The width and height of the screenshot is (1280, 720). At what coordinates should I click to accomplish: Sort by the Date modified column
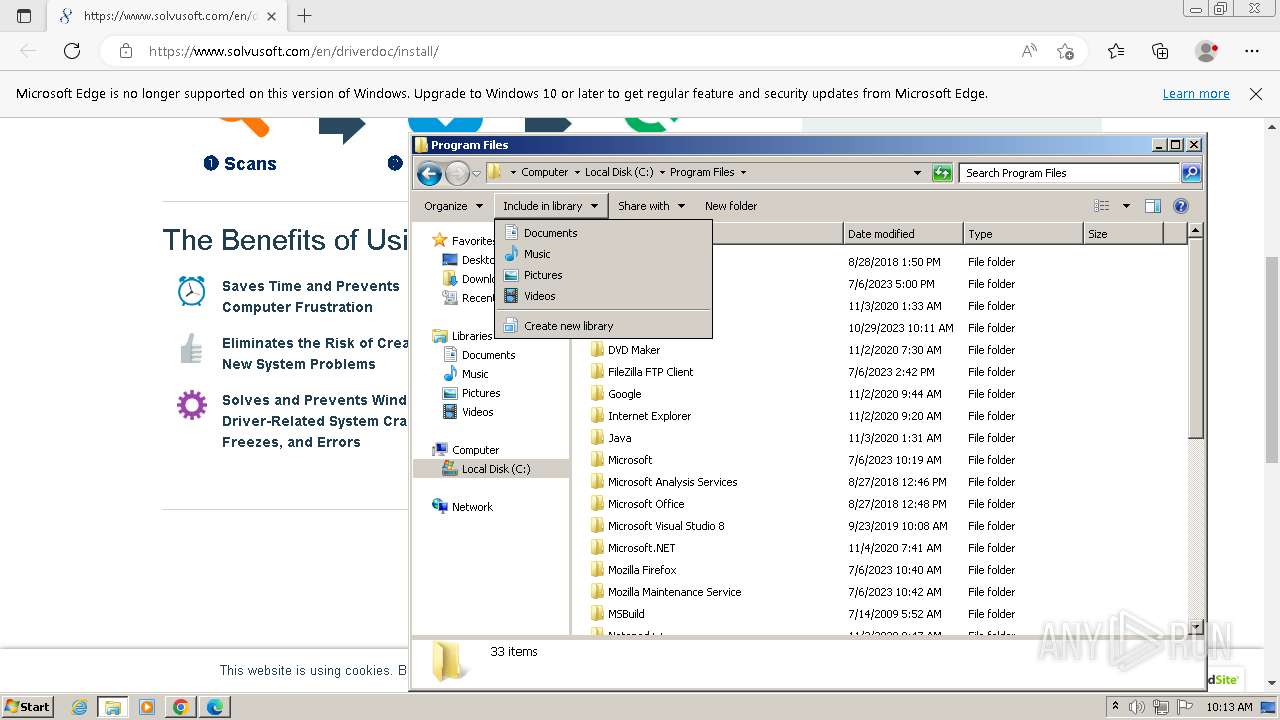pos(903,234)
